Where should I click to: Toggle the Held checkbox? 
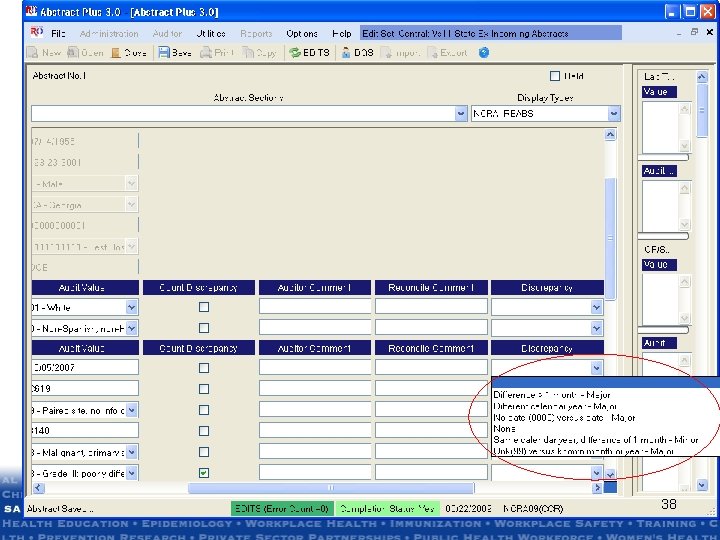[555, 76]
